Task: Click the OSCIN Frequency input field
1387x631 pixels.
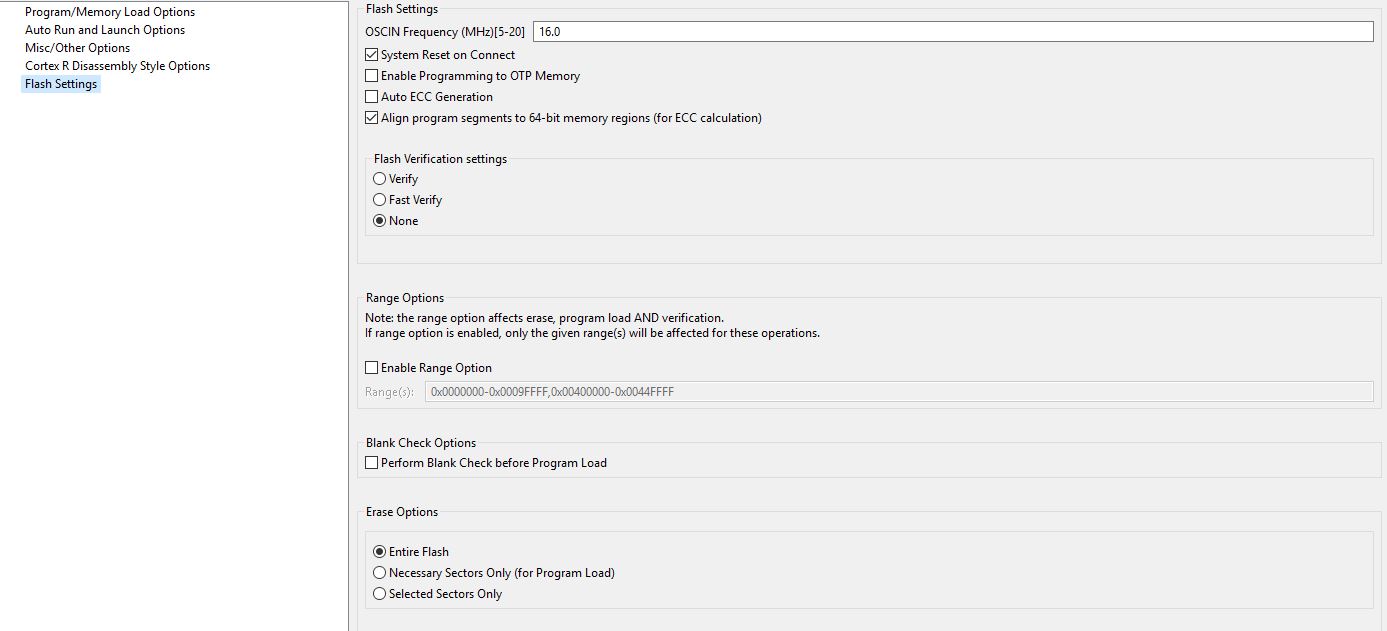Action: coord(953,32)
